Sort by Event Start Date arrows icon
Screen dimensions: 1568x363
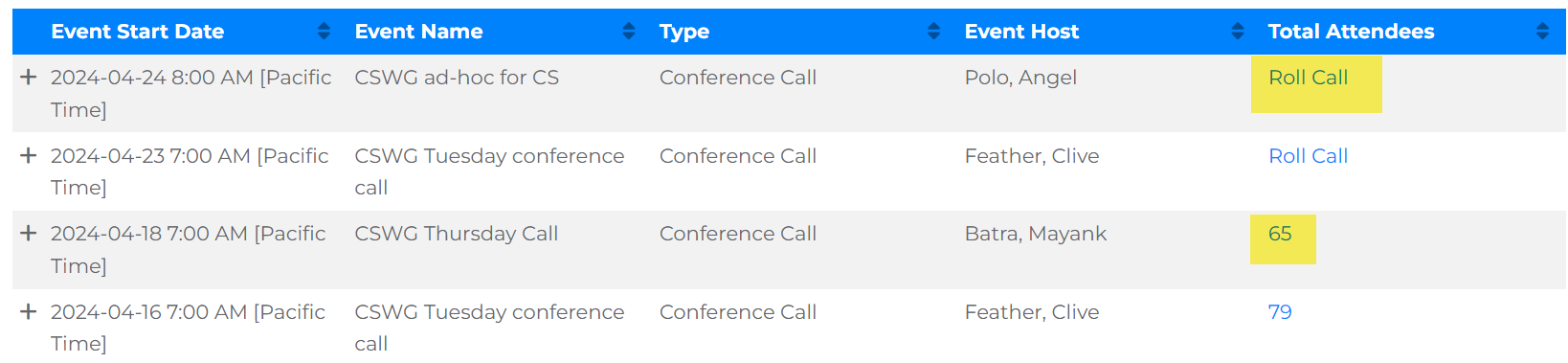click(324, 32)
